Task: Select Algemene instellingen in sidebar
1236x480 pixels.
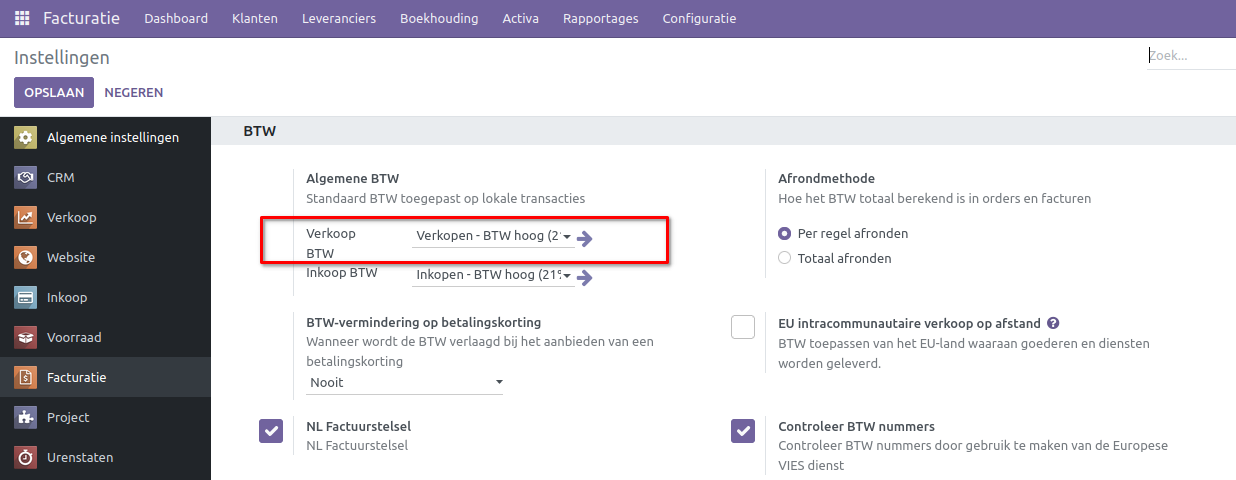Action: [x=105, y=137]
